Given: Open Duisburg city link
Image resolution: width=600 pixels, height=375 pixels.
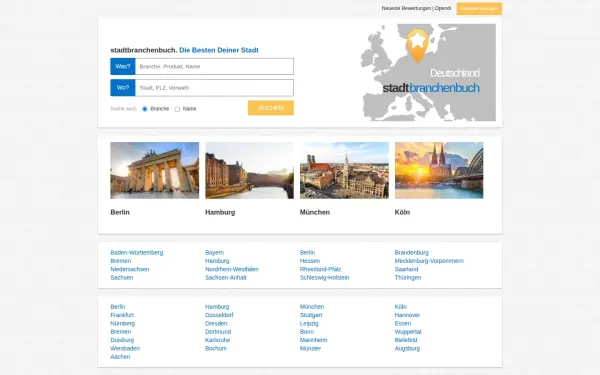Looking at the screenshot, I should [122, 340].
